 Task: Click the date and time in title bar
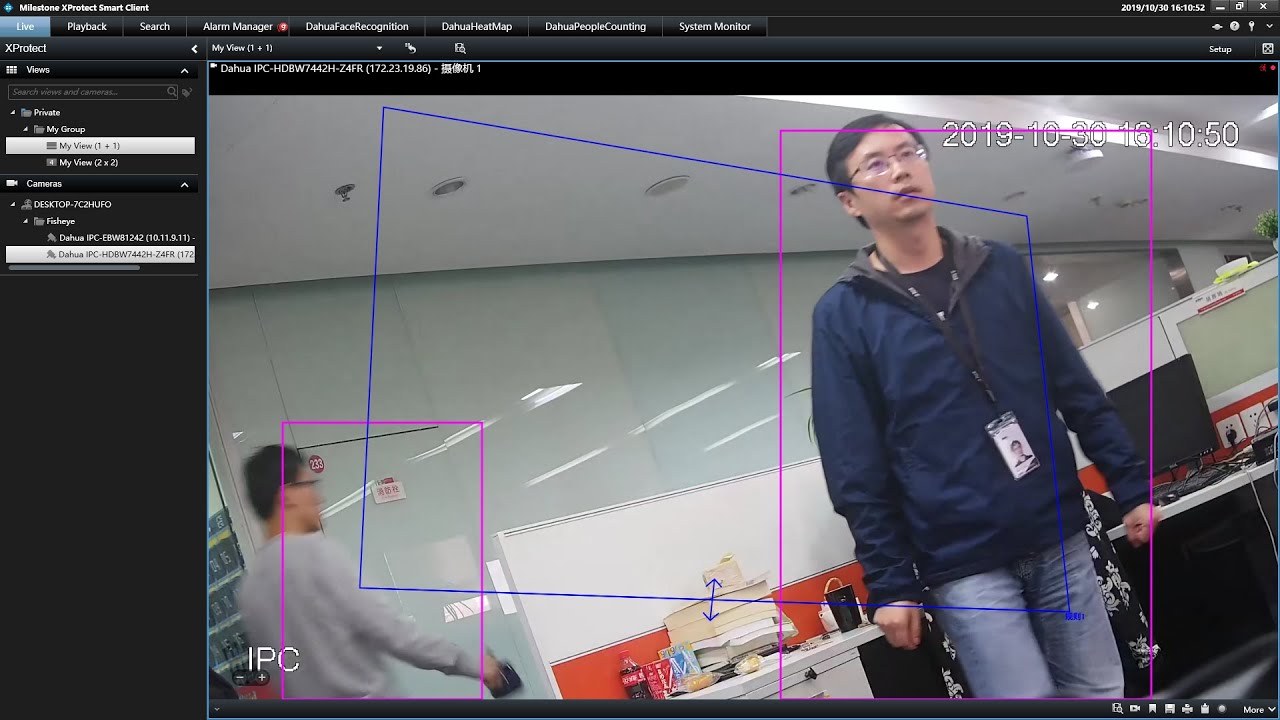coord(1163,7)
